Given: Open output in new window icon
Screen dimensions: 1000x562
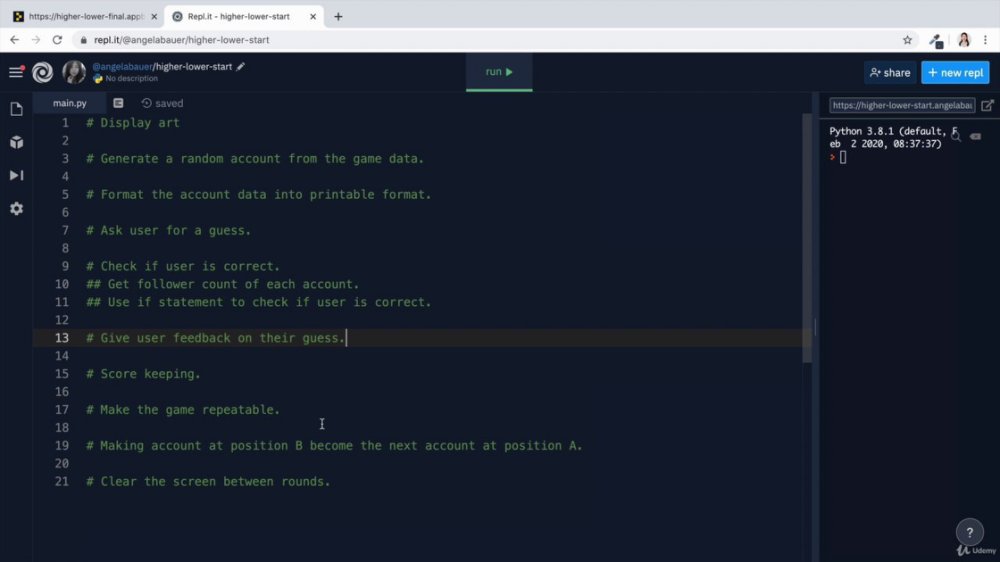Looking at the screenshot, I should pos(987,105).
